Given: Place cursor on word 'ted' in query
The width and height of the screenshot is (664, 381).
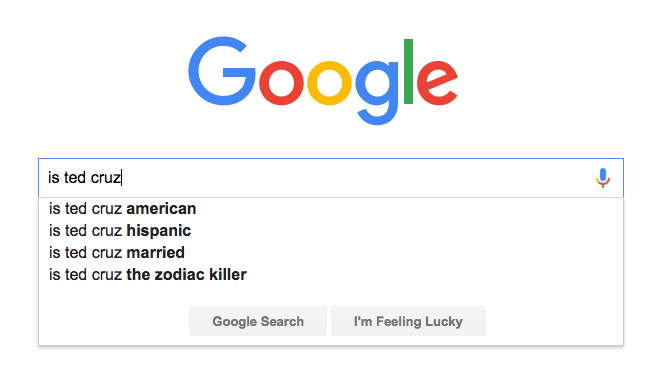Looking at the screenshot, I should click(x=75, y=178).
